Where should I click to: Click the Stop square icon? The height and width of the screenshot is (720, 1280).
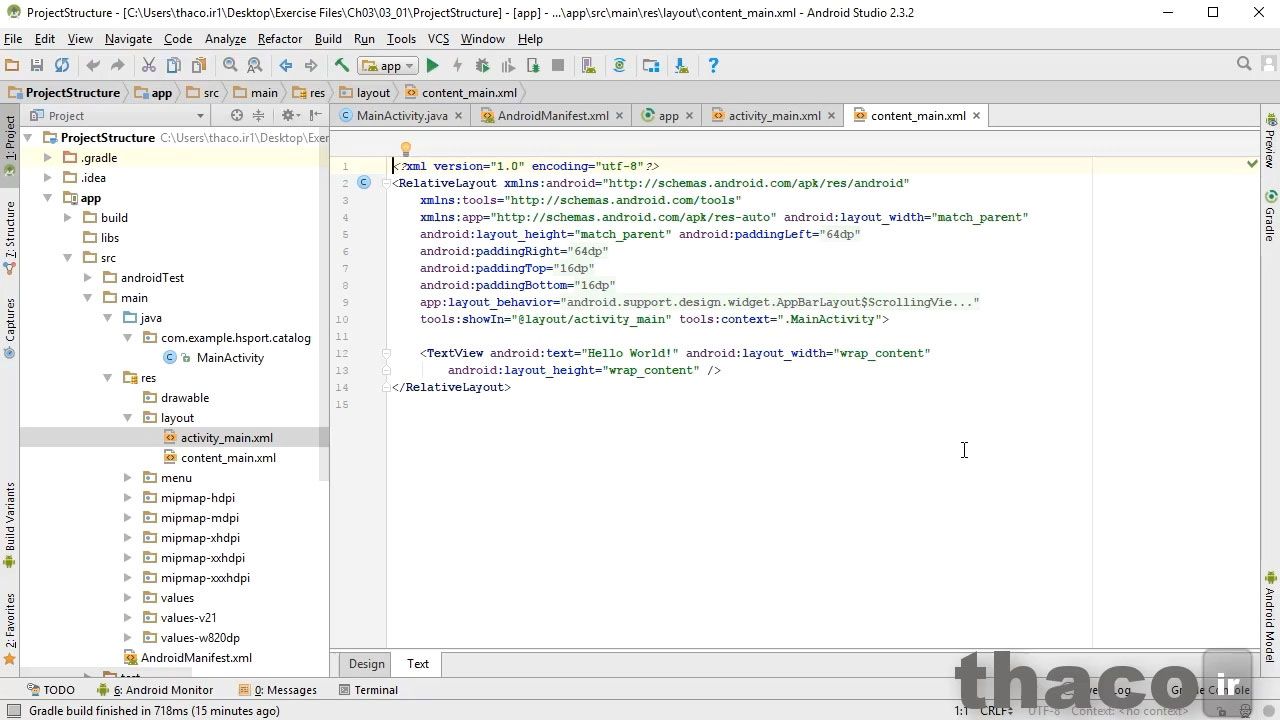(558, 65)
